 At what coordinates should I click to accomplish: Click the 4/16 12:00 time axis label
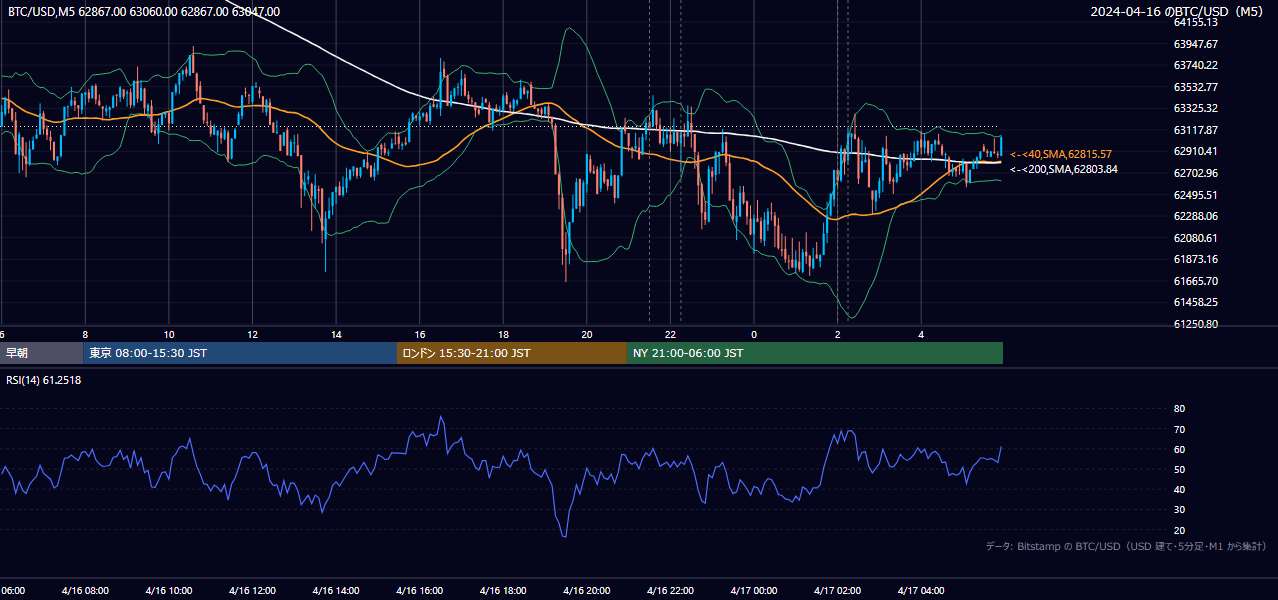pos(252,591)
